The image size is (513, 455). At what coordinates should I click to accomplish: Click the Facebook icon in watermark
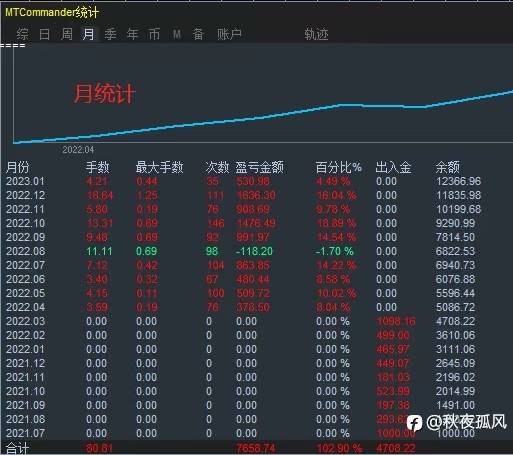coord(414,423)
